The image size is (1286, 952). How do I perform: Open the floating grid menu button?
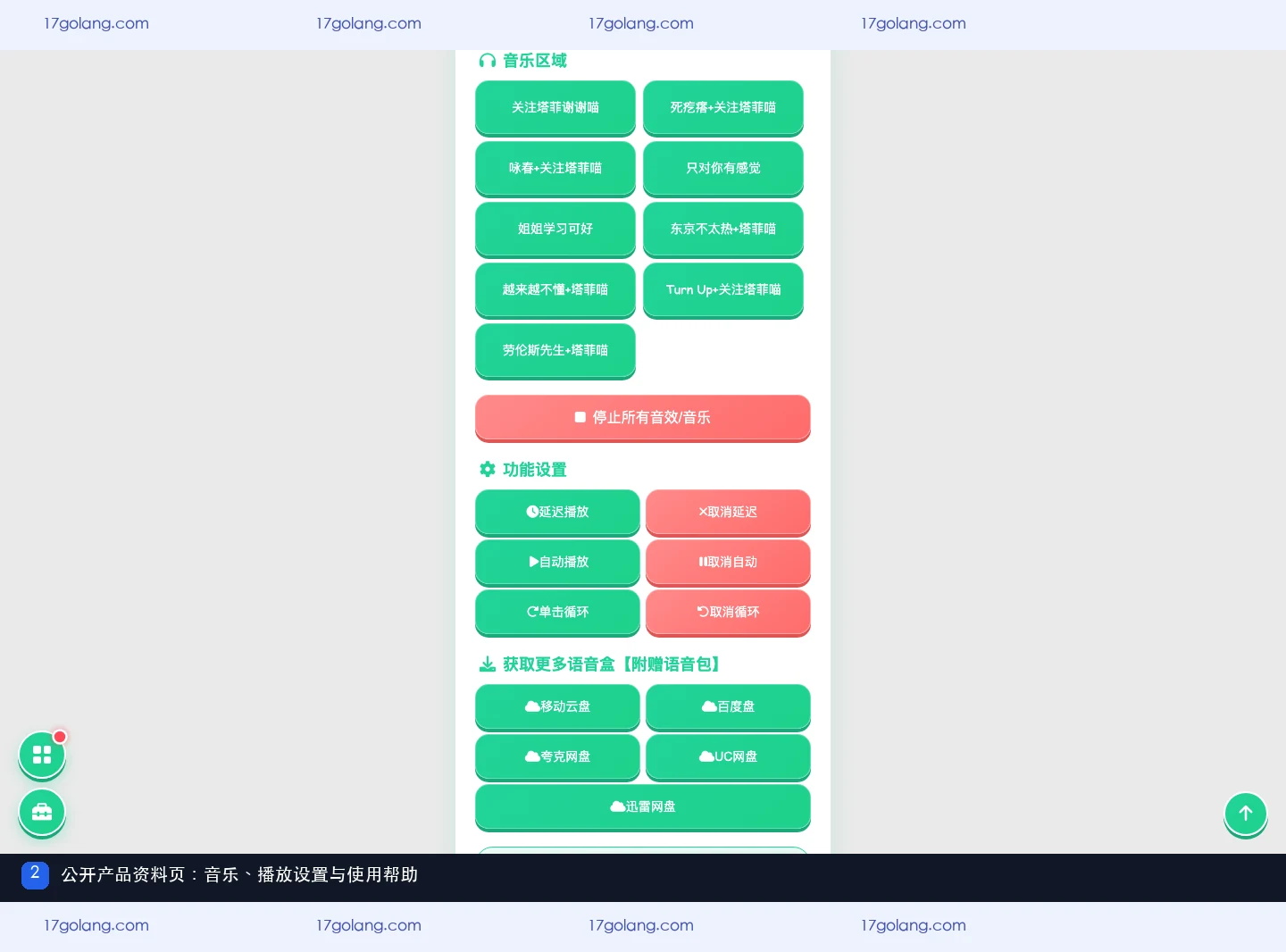[42, 755]
